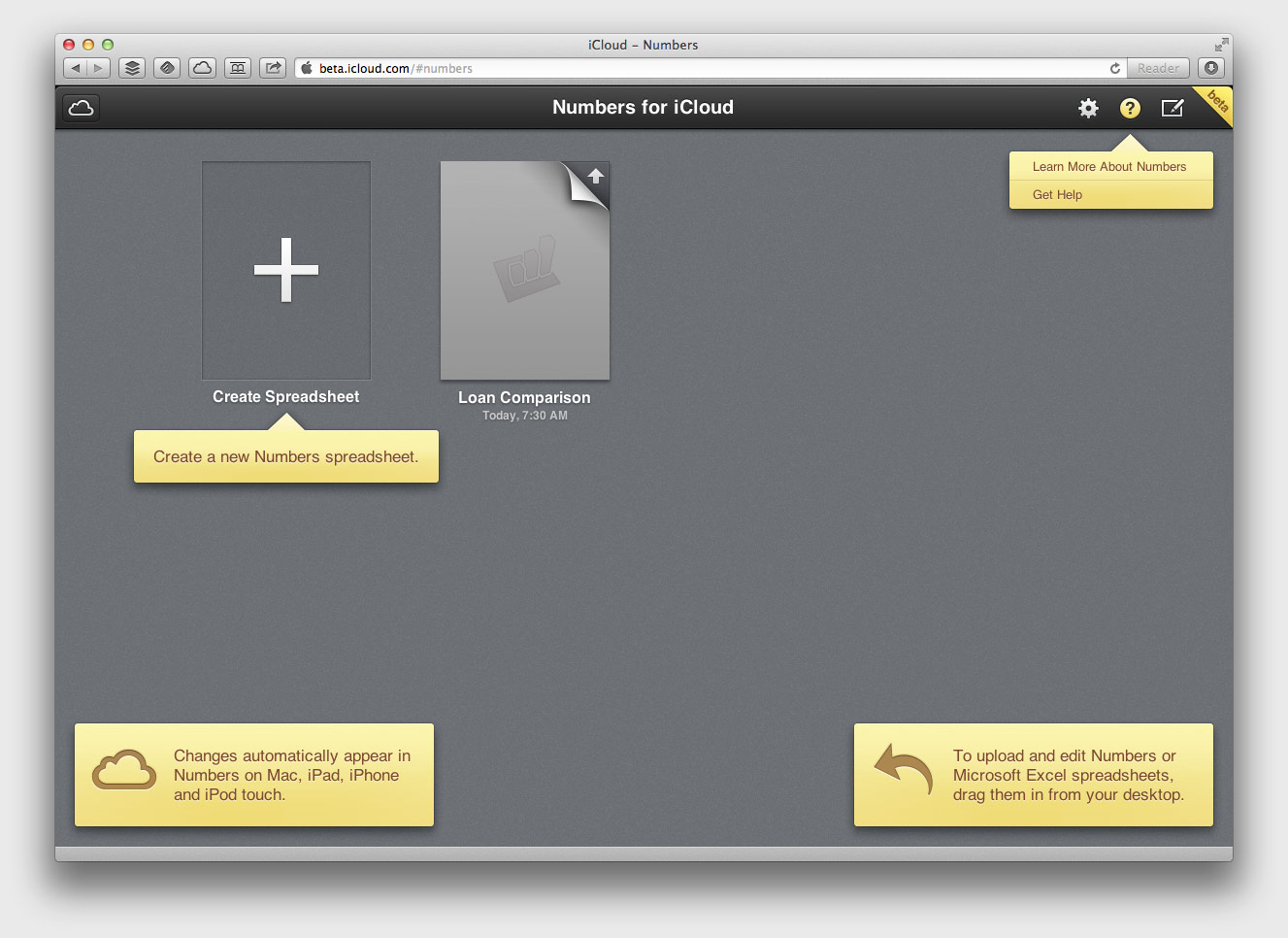Click the 'Changes automatically appear' note
This screenshot has width=1288, height=938.
click(x=254, y=775)
